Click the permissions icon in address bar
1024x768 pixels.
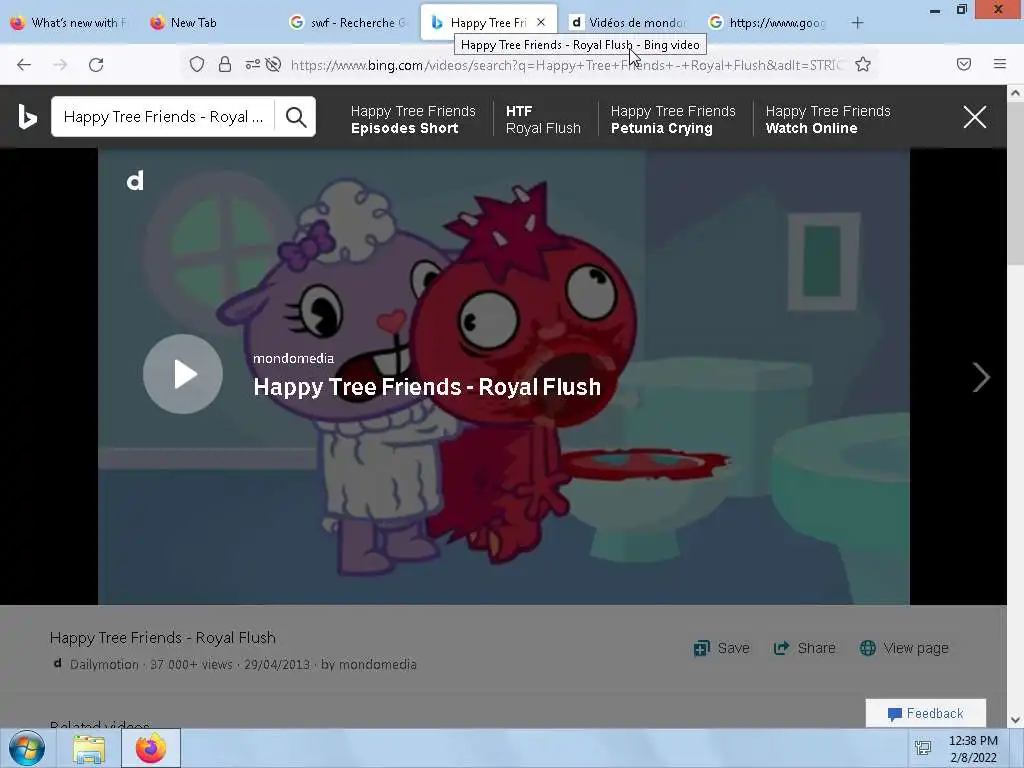[252, 65]
